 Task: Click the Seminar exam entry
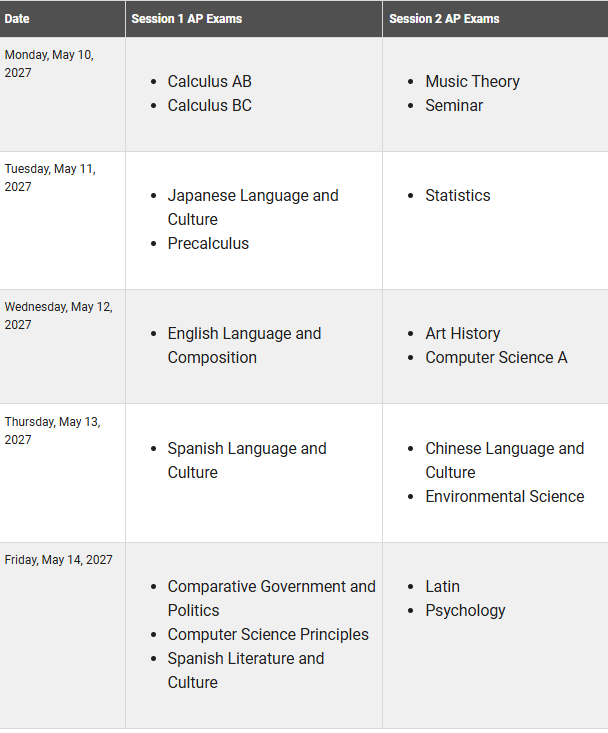tap(454, 105)
